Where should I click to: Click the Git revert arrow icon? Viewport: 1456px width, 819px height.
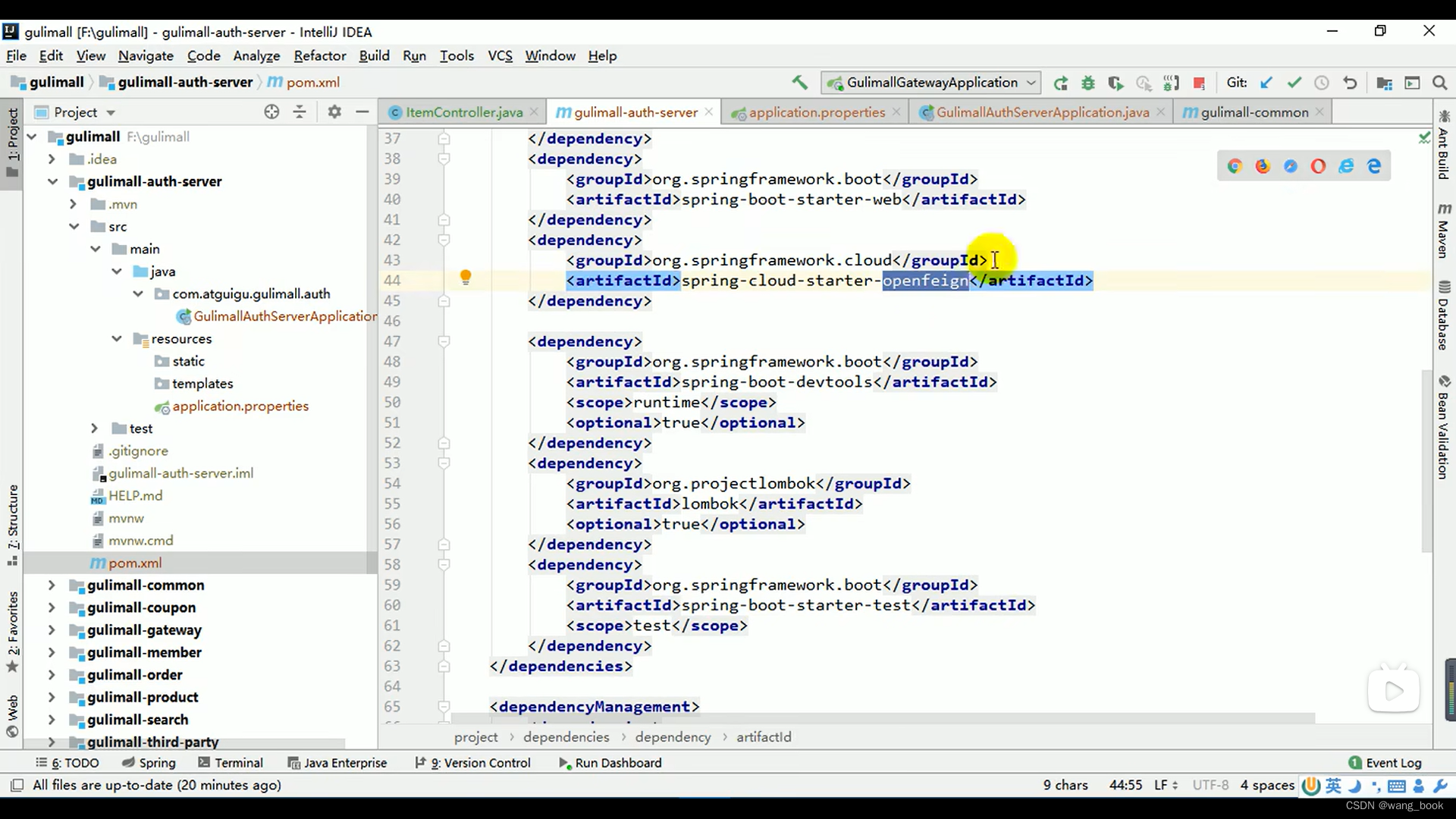(x=1350, y=83)
